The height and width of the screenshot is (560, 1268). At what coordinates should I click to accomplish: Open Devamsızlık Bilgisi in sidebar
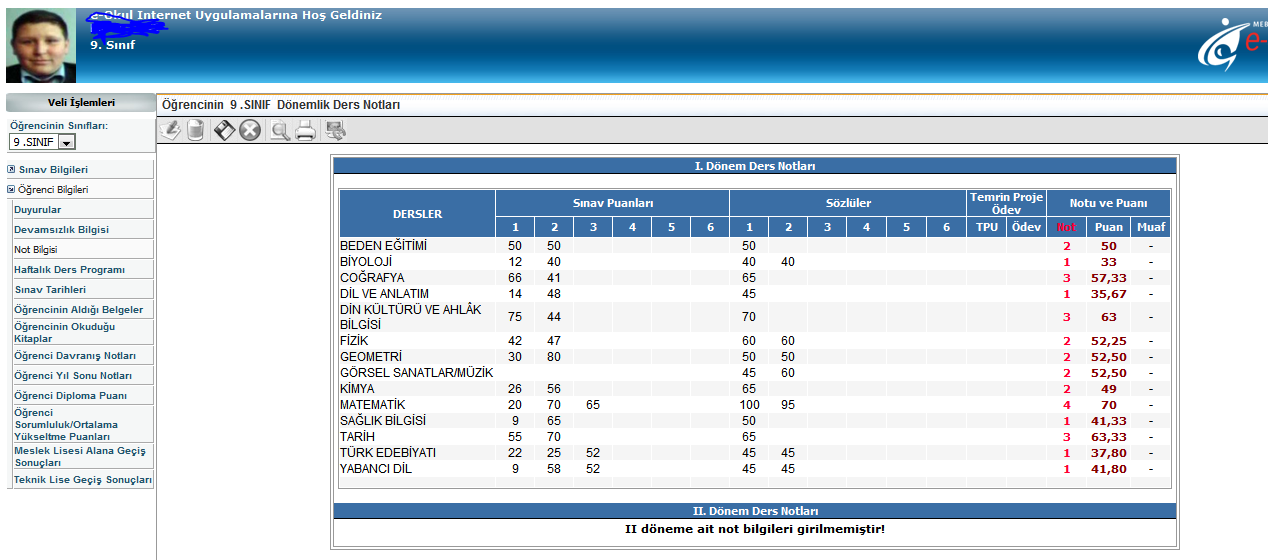pos(61,229)
